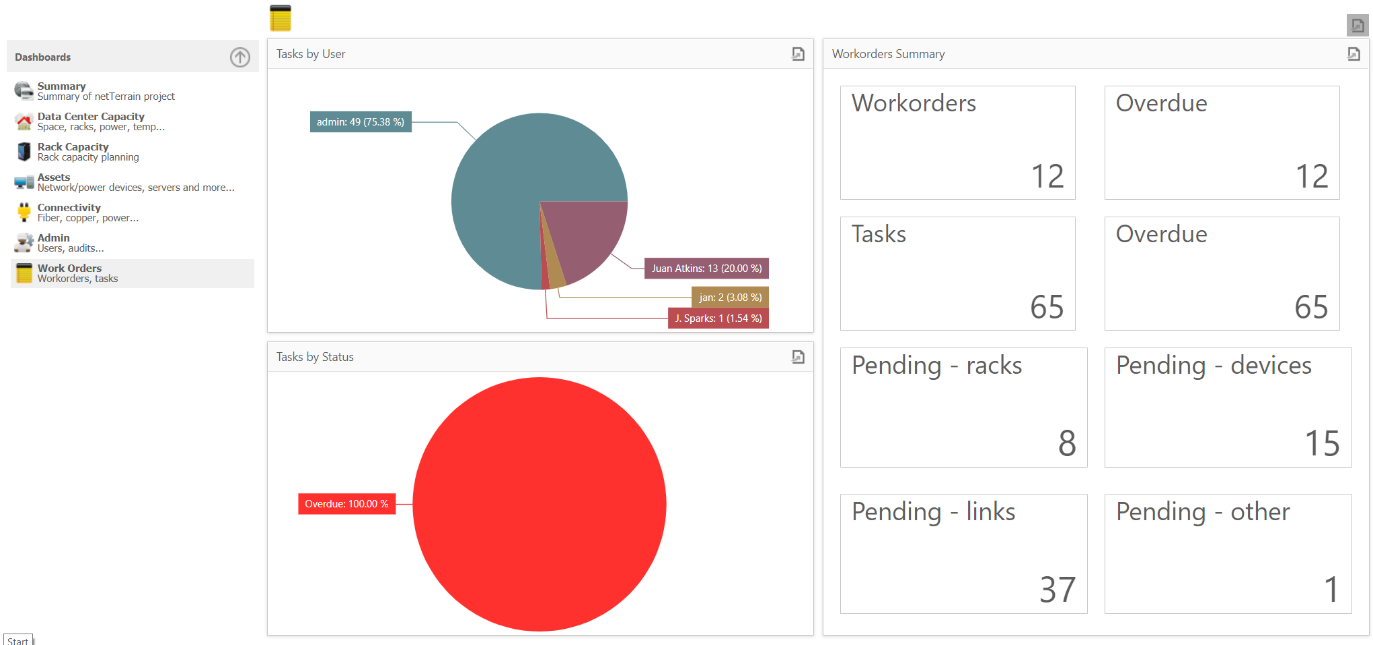Click the Admin users icon
The image size is (1373, 645).
(24, 243)
